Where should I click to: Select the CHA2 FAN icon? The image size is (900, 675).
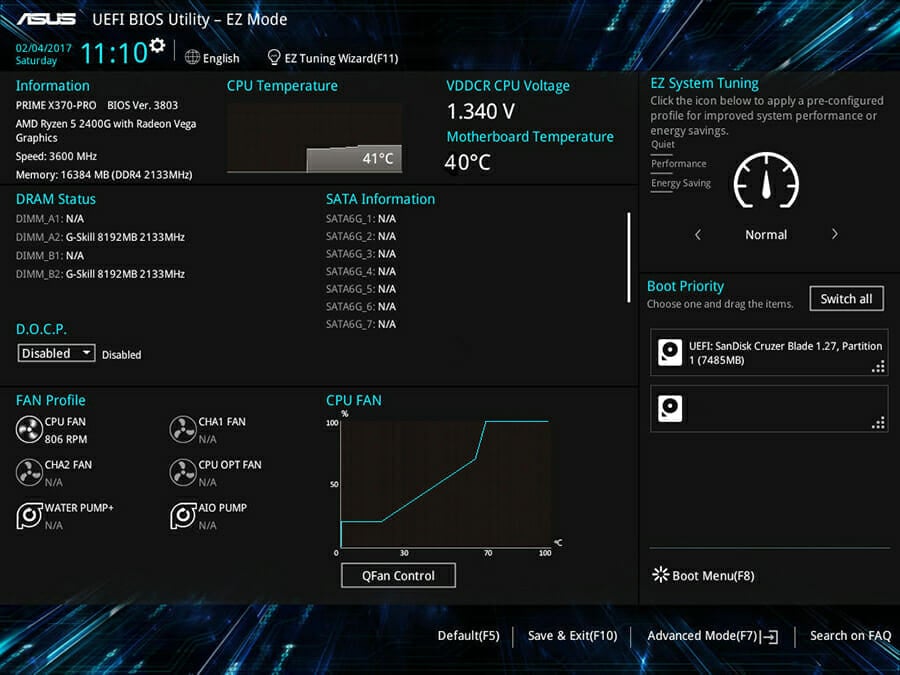click(x=29, y=473)
